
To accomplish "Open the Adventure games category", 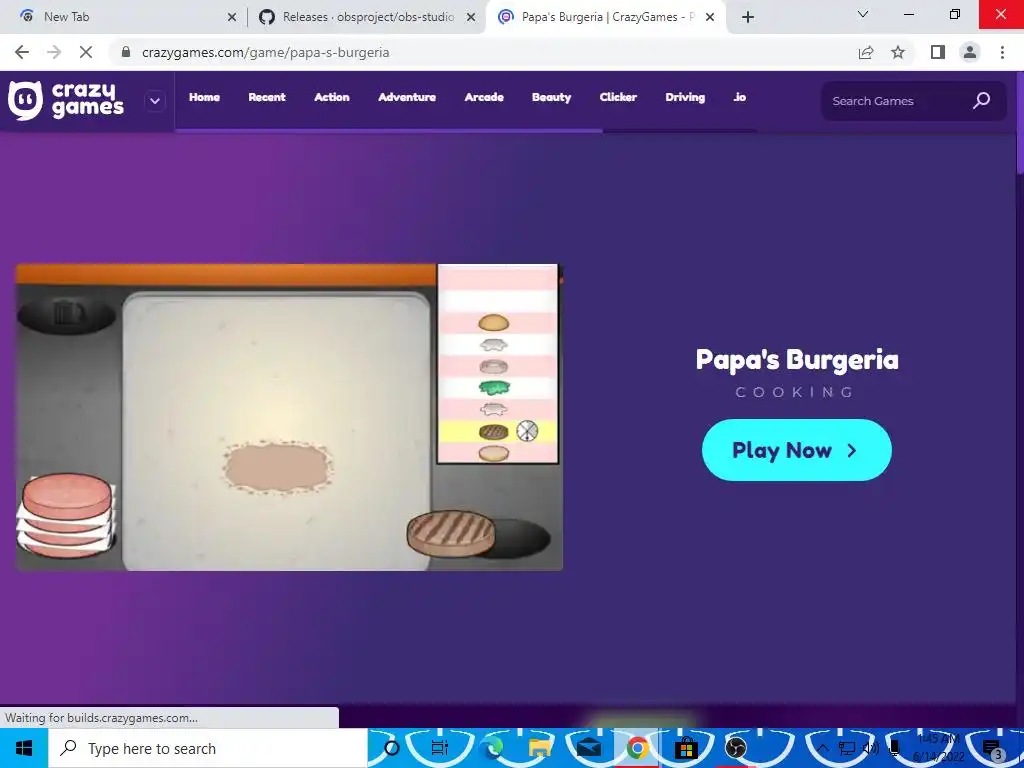I will pyautogui.click(x=407, y=97).
